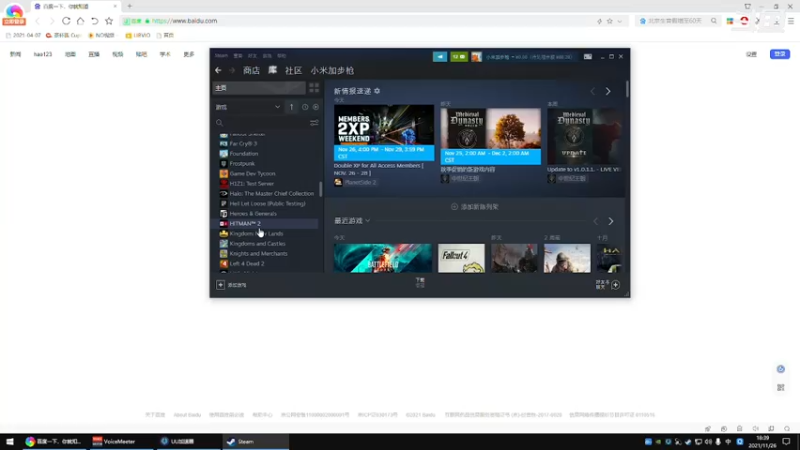Reload the page in the browser

[66, 21]
